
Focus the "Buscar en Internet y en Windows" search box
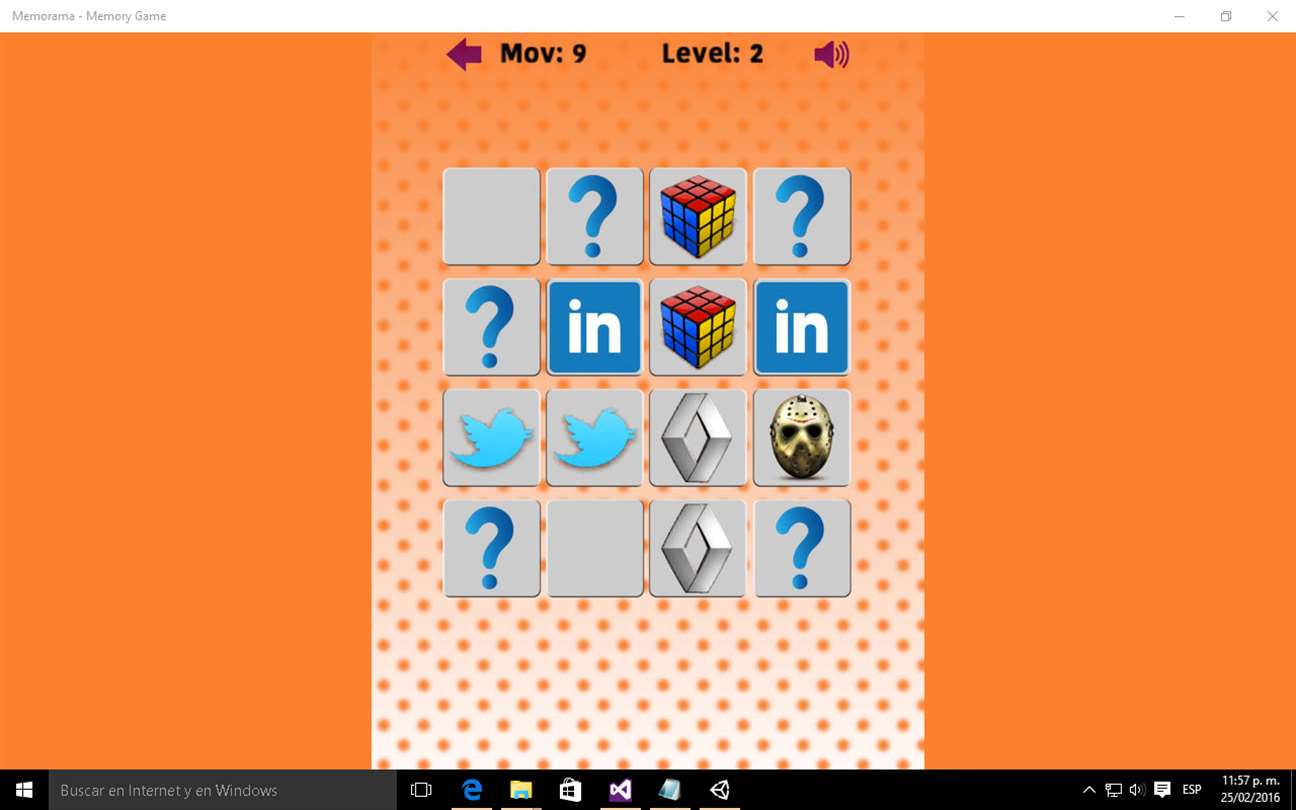[222, 790]
